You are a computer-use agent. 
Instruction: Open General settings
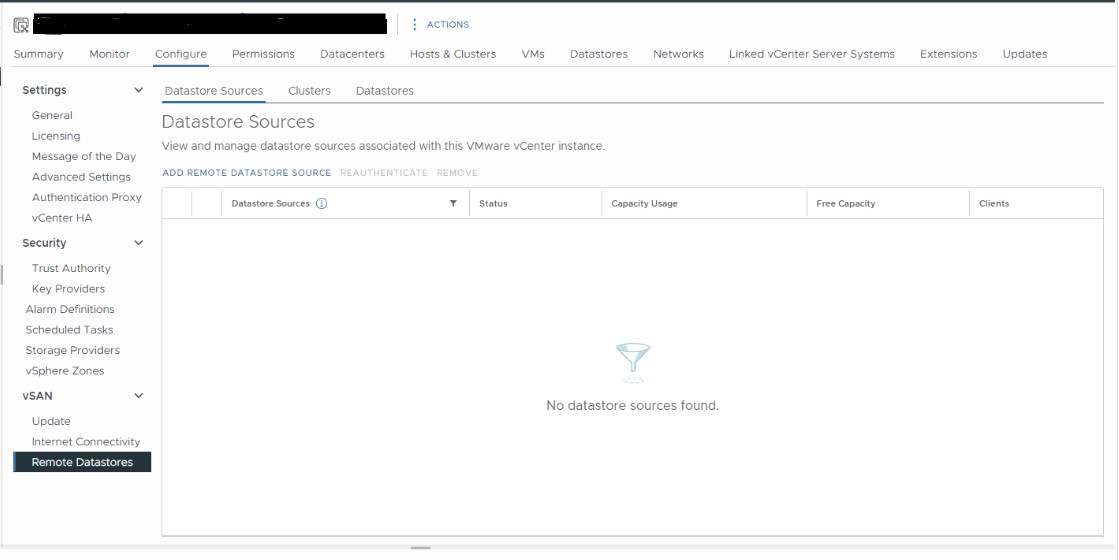(52, 115)
